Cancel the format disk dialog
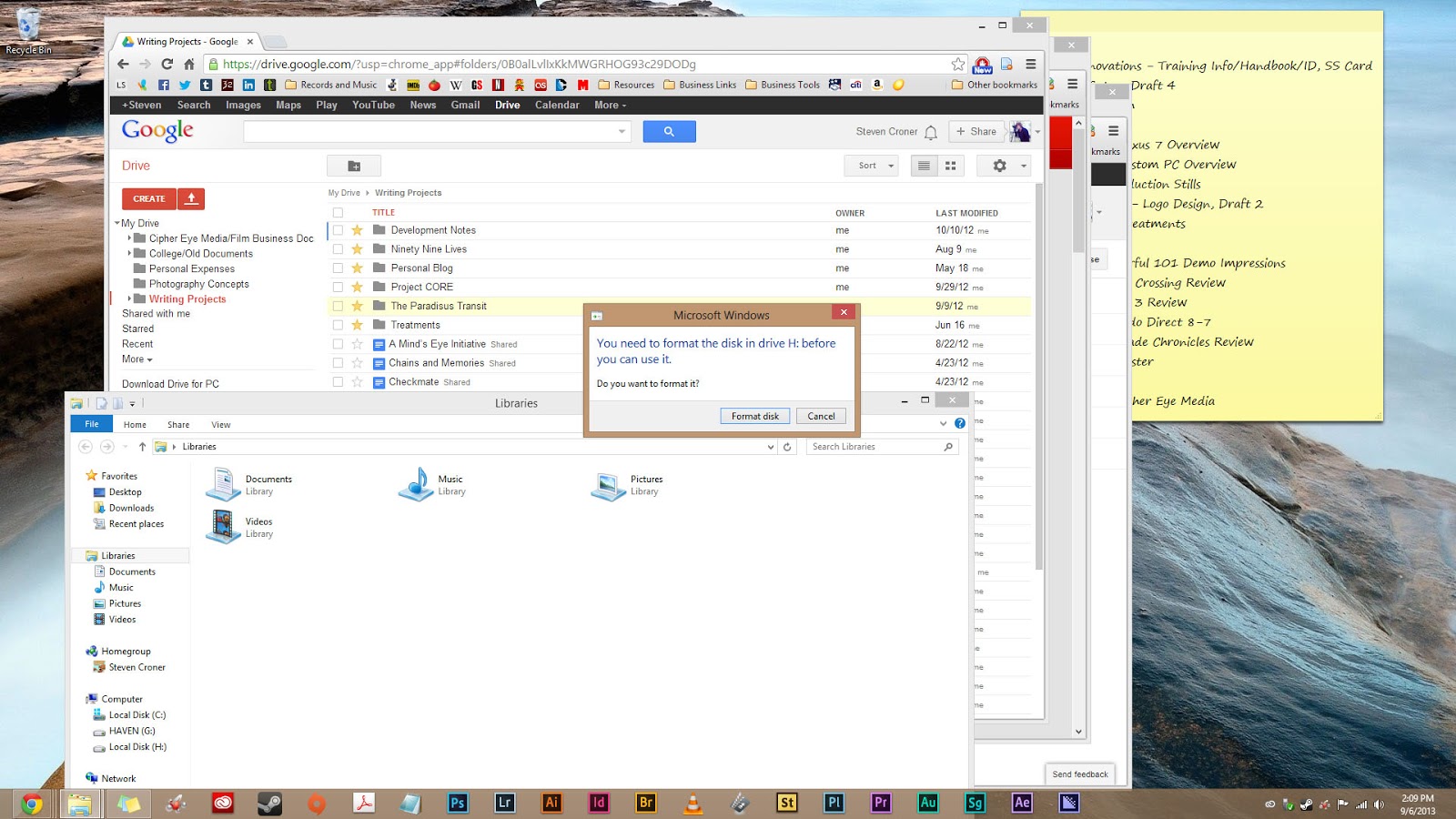The height and width of the screenshot is (819, 1456). click(x=821, y=416)
